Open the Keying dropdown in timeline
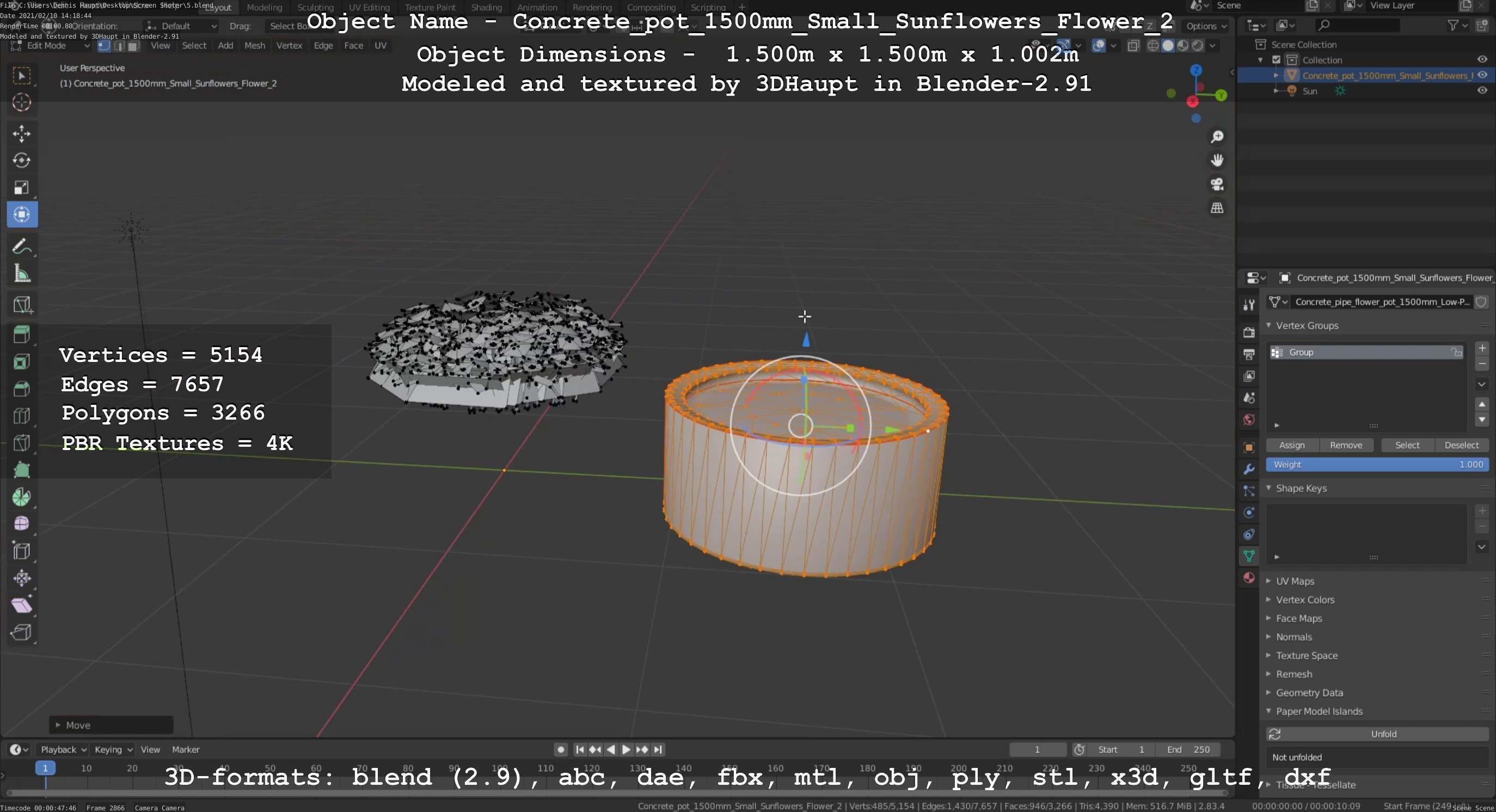Screen dimensions: 1496x812 click(113, 749)
